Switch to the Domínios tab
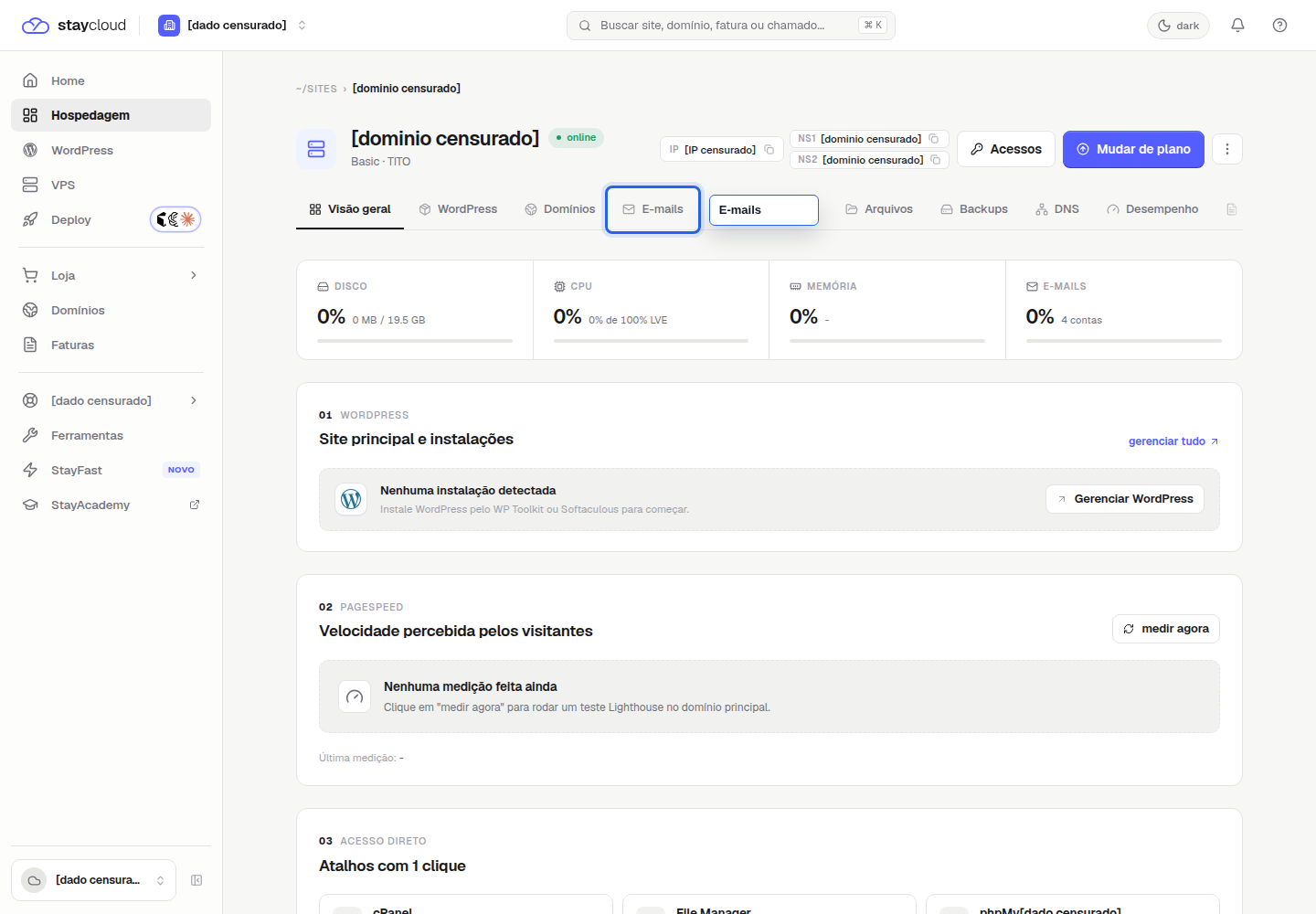The image size is (1316, 914). [560, 209]
